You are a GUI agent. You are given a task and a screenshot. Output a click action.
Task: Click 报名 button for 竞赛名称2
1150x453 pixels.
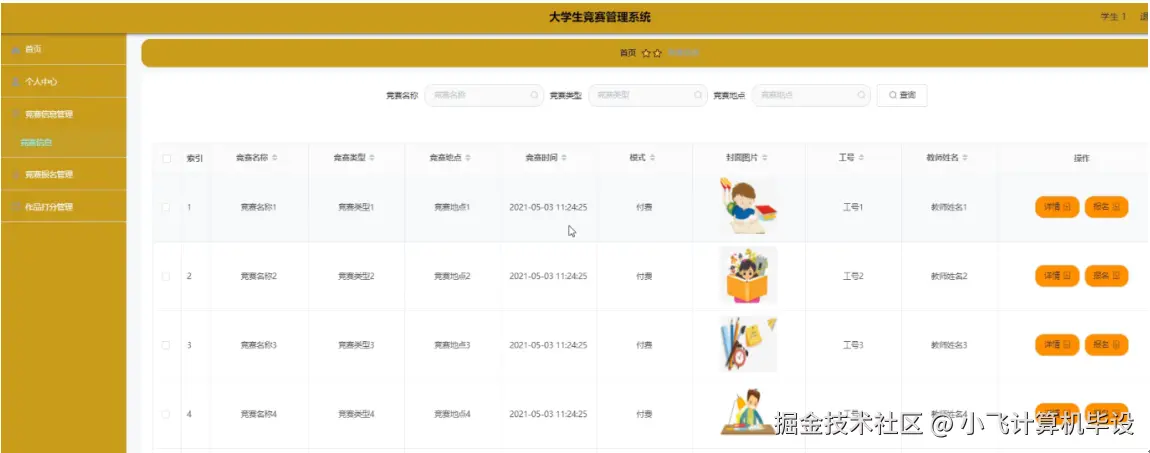(1106, 276)
